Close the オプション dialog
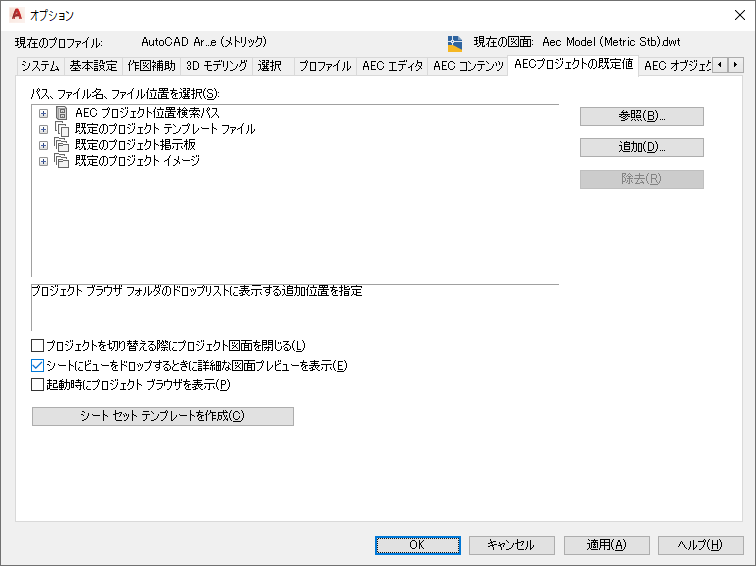Viewport: 756px width, 566px height. (740, 15)
